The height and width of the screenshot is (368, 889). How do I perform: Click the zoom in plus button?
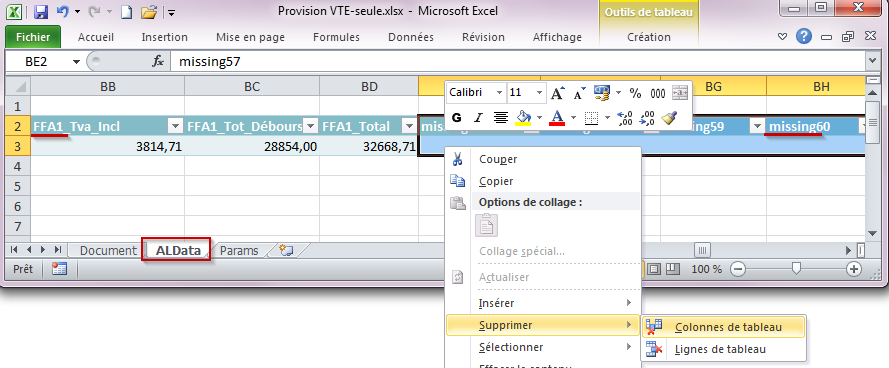pos(854,269)
